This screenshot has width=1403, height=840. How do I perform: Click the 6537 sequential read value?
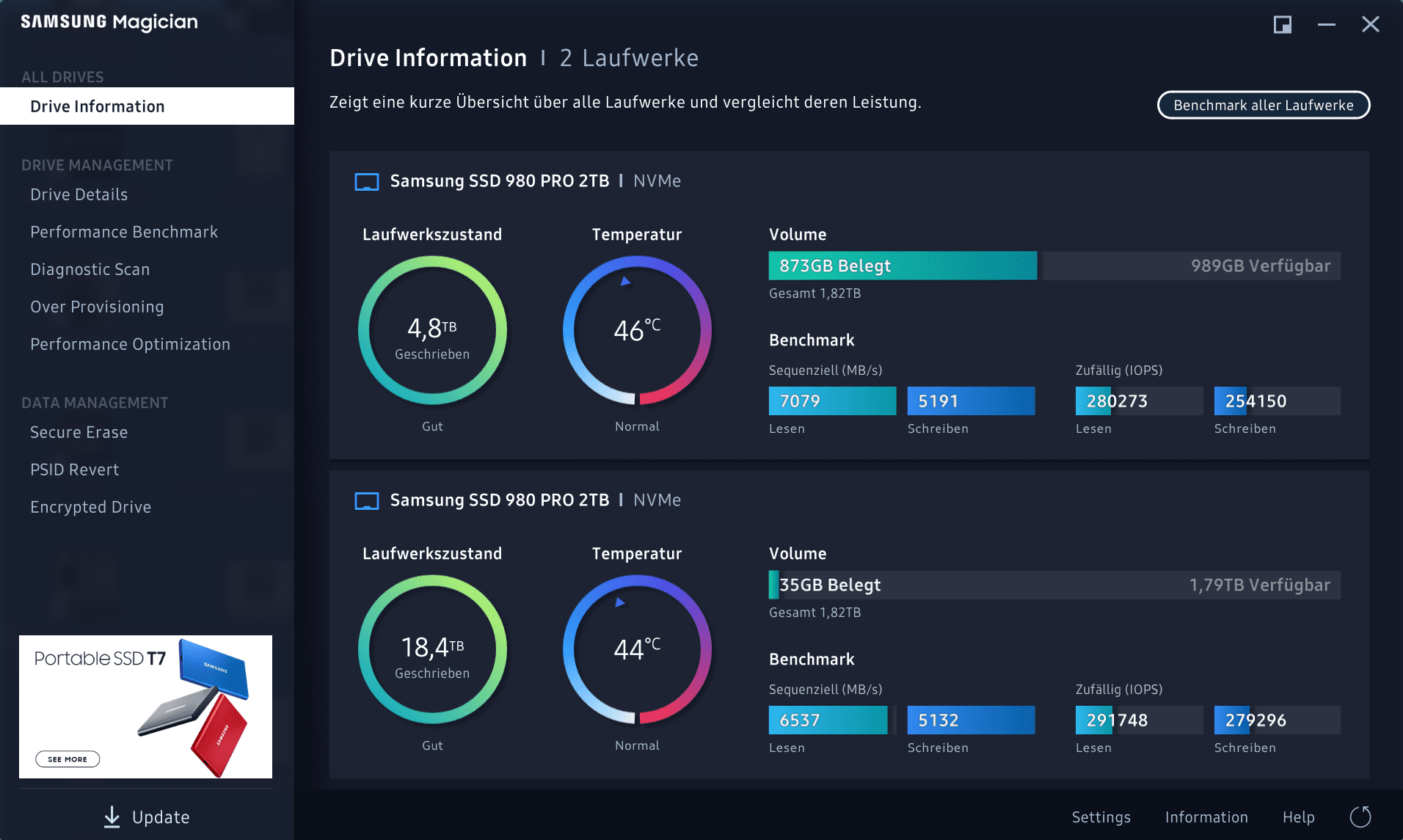800,720
